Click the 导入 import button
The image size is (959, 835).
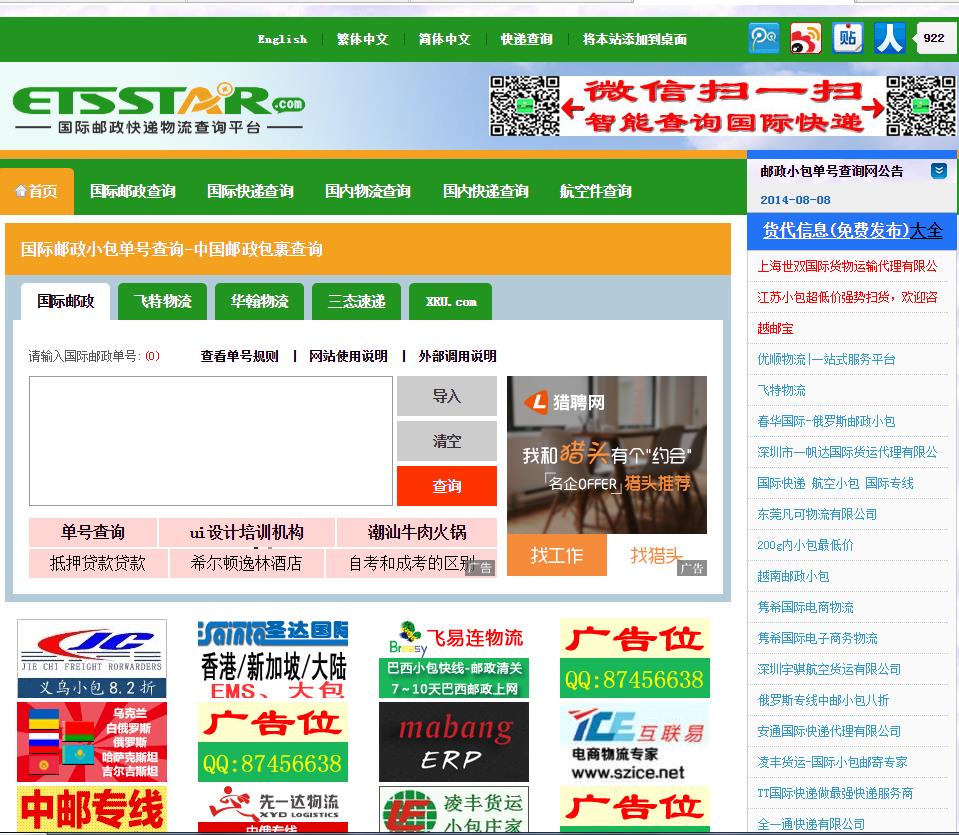(x=447, y=396)
